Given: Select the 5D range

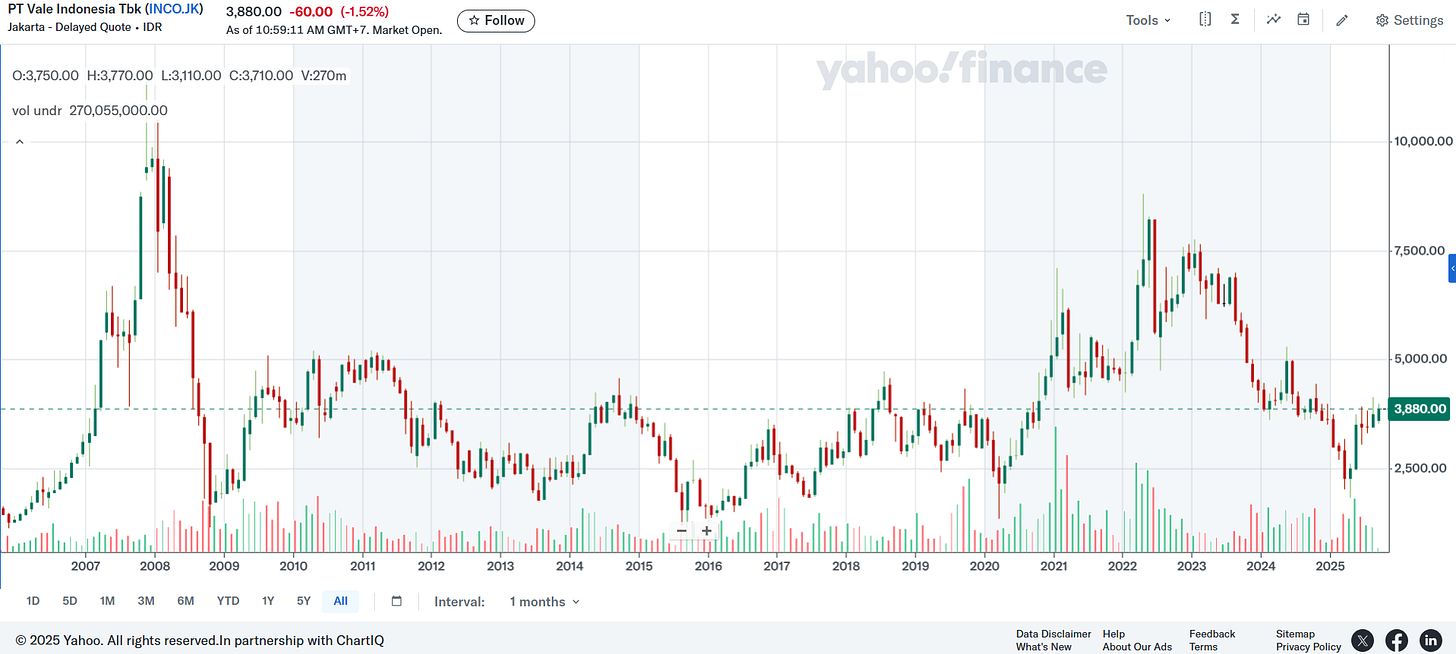Looking at the screenshot, I should (x=70, y=601).
